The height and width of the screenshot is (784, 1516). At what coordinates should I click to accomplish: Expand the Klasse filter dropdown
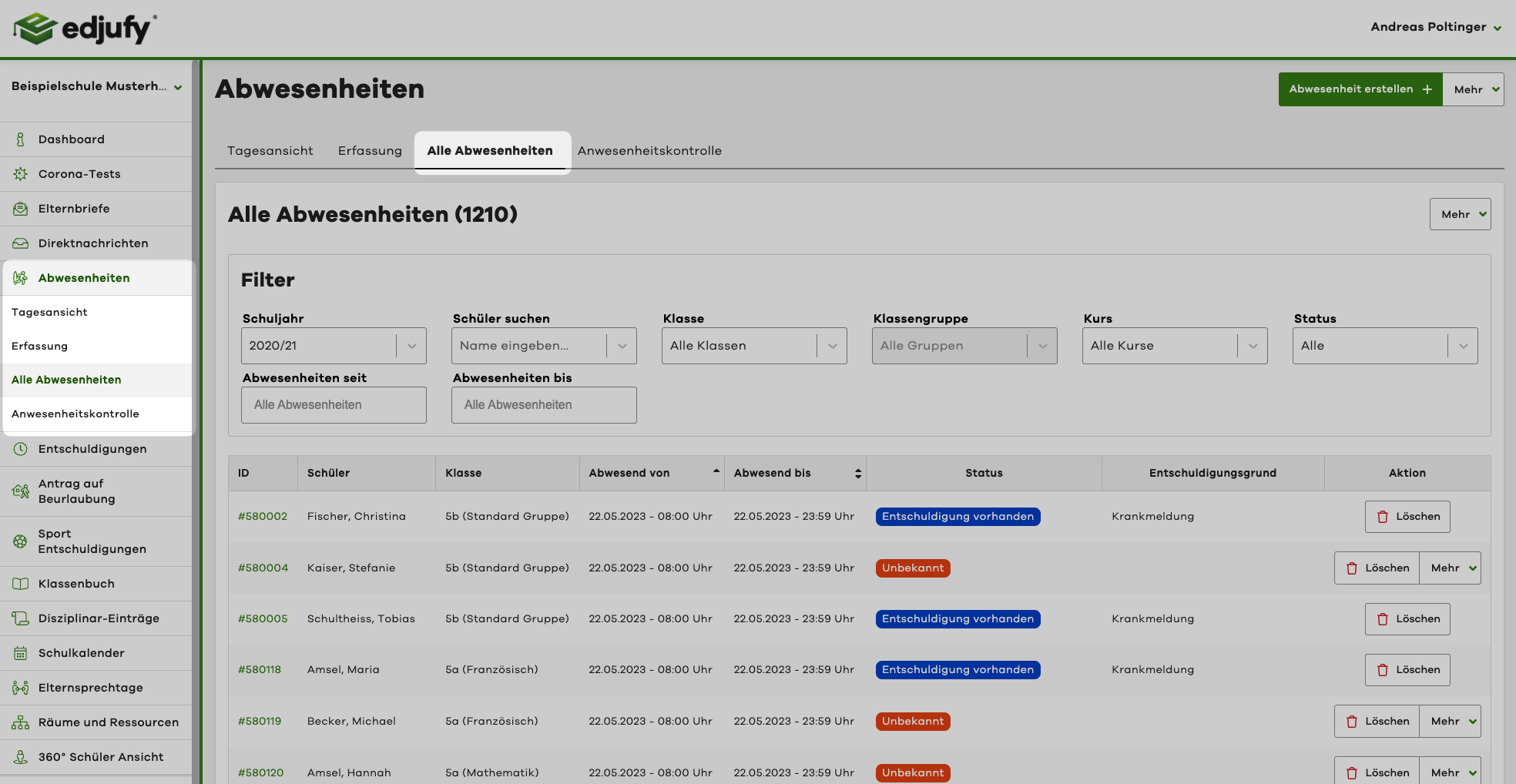point(753,345)
